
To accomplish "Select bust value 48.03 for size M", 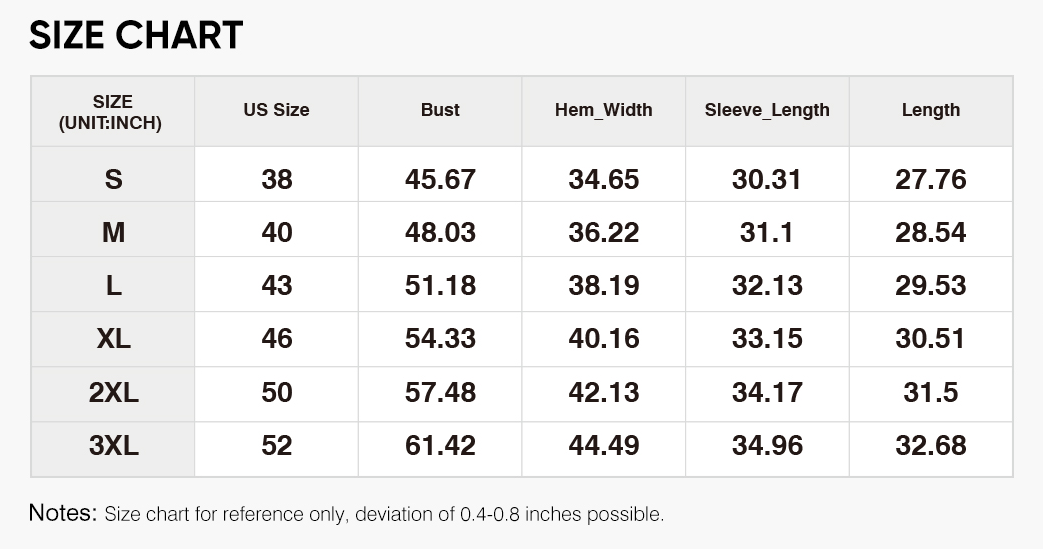I will [x=440, y=233].
